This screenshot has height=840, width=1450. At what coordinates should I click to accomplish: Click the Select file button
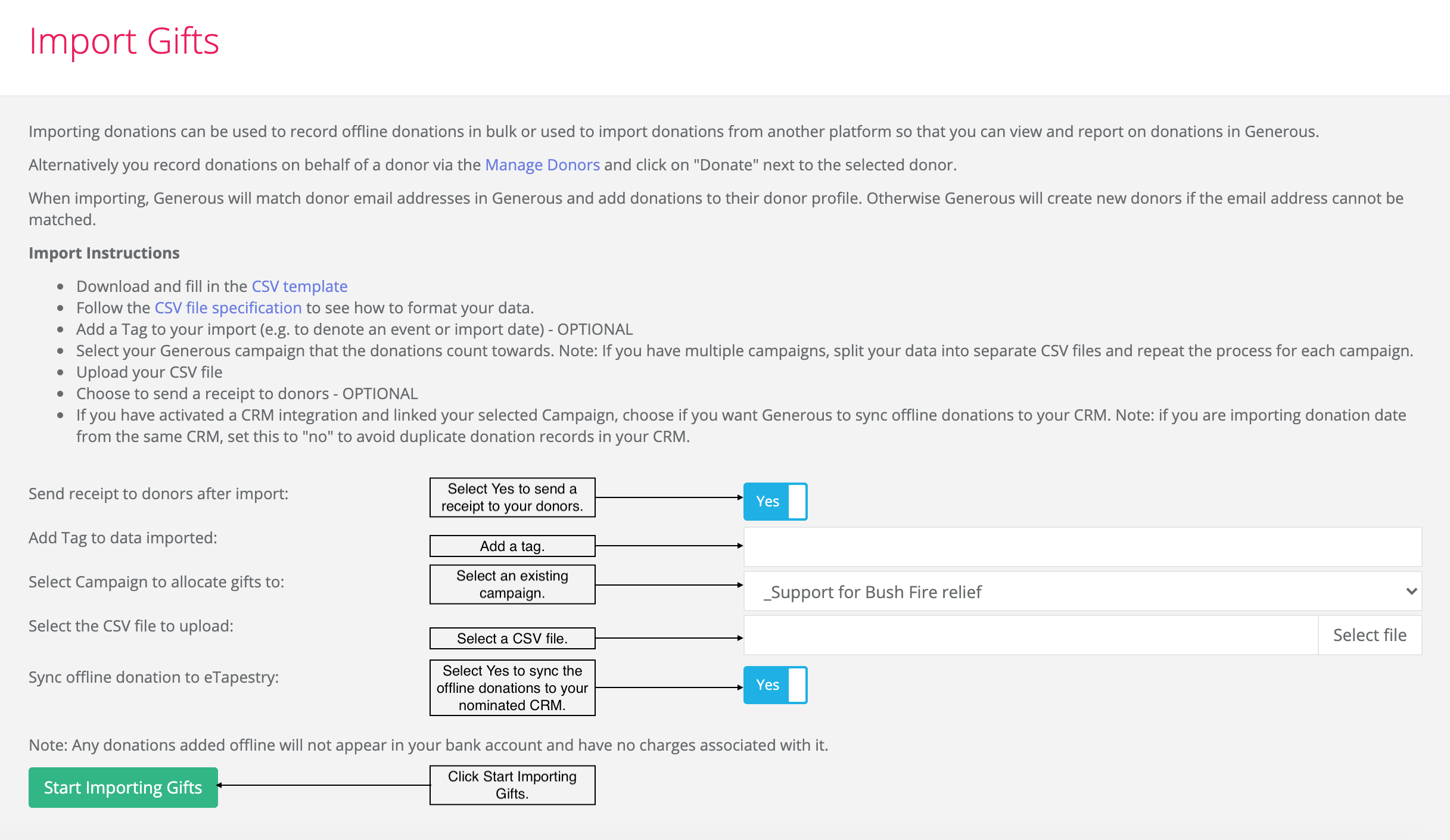point(1370,635)
